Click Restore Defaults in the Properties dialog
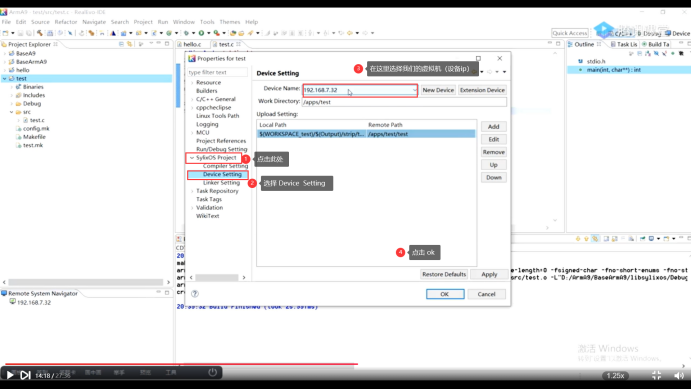The image size is (692, 389). [444, 274]
